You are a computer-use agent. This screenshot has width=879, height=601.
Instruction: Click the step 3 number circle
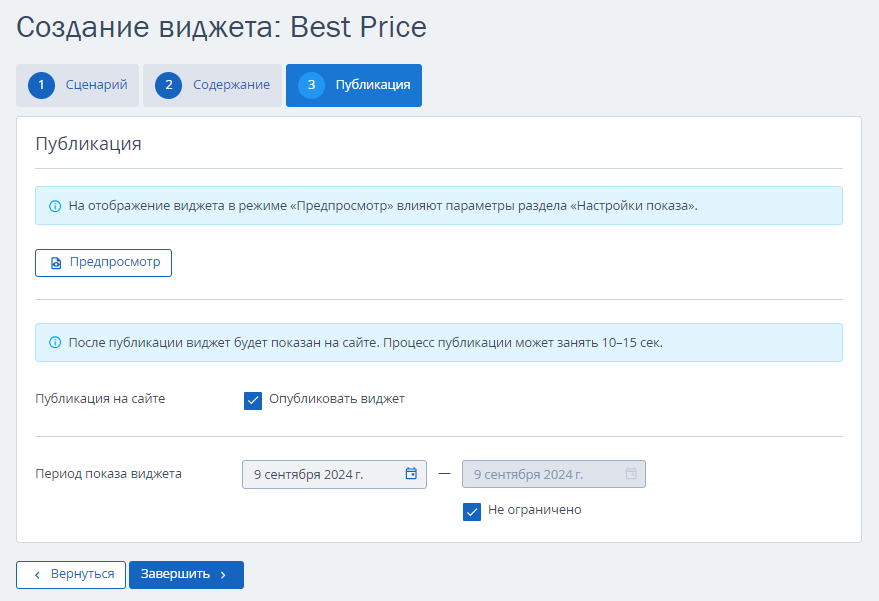coord(312,85)
